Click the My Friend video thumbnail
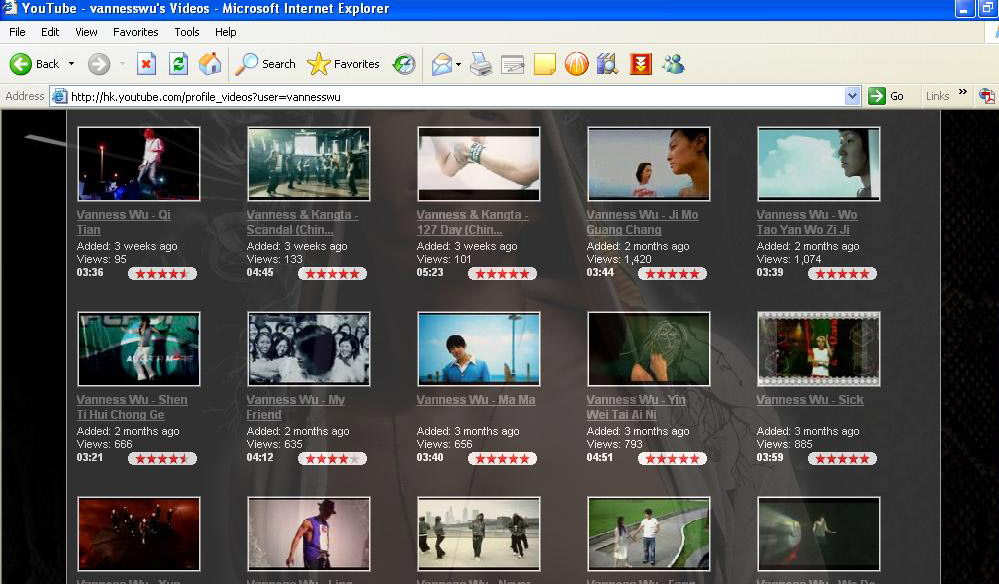 coord(309,349)
